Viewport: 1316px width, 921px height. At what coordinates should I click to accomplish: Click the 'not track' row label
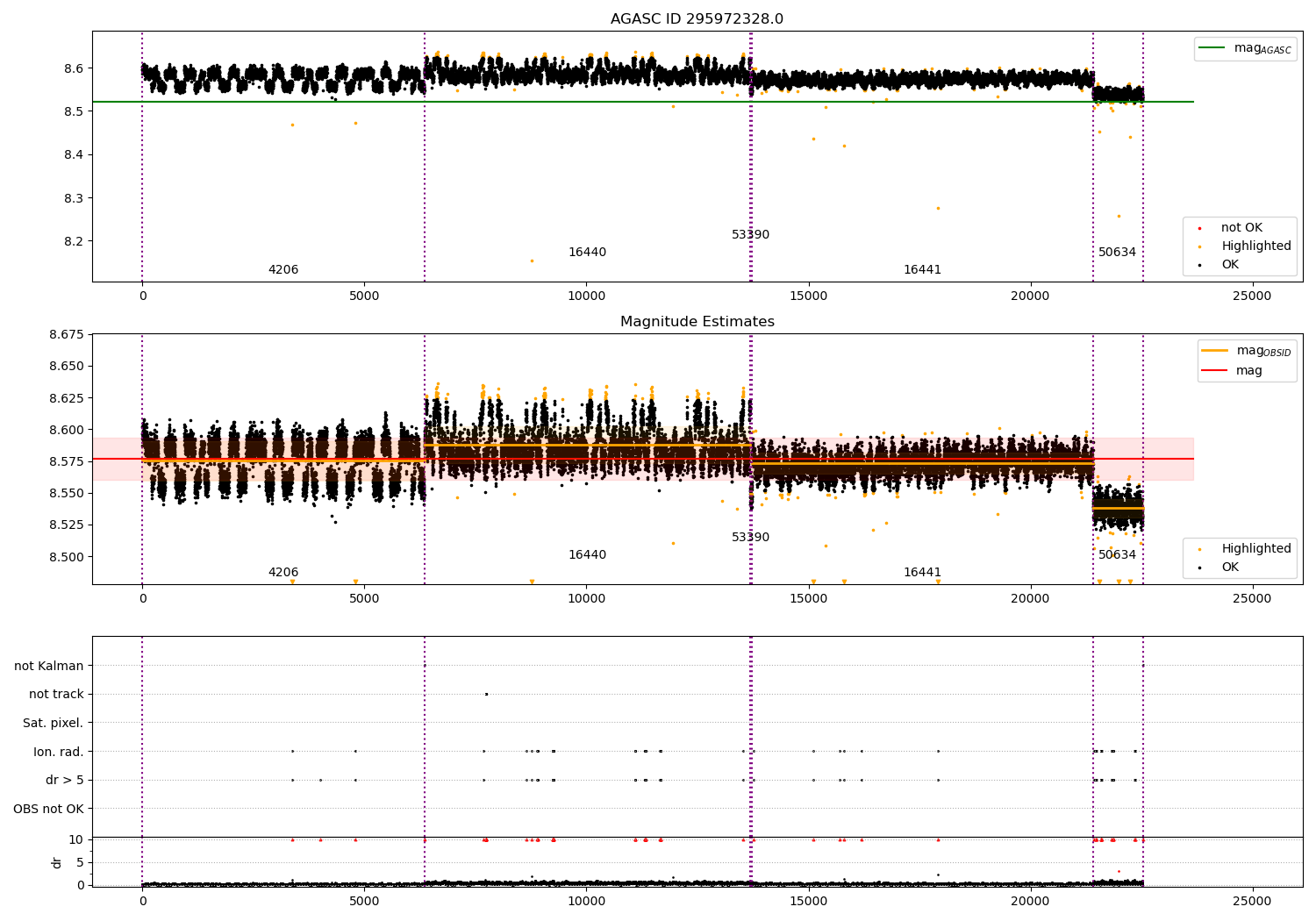point(56,695)
